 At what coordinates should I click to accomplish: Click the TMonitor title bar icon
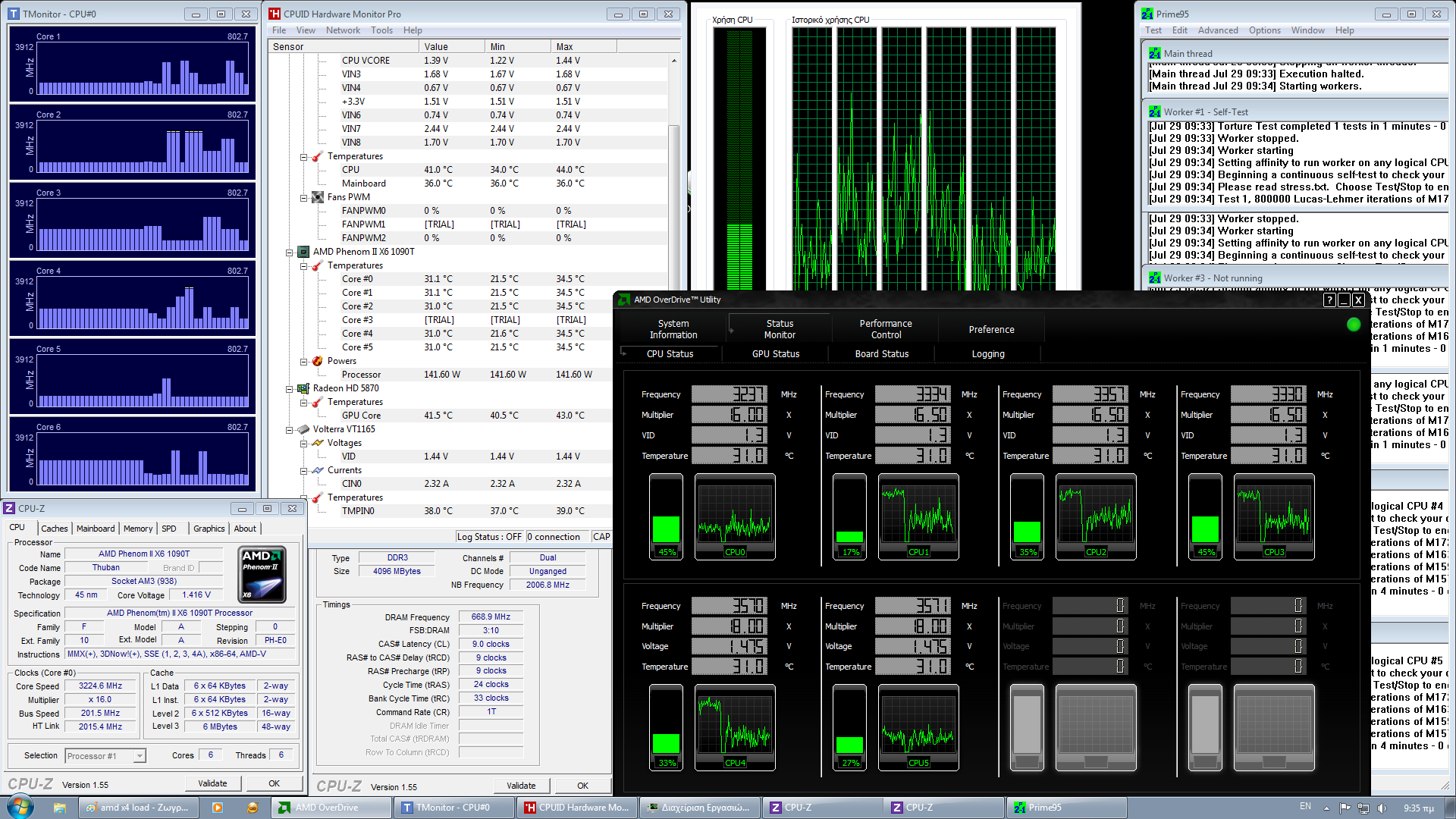(14, 14)
